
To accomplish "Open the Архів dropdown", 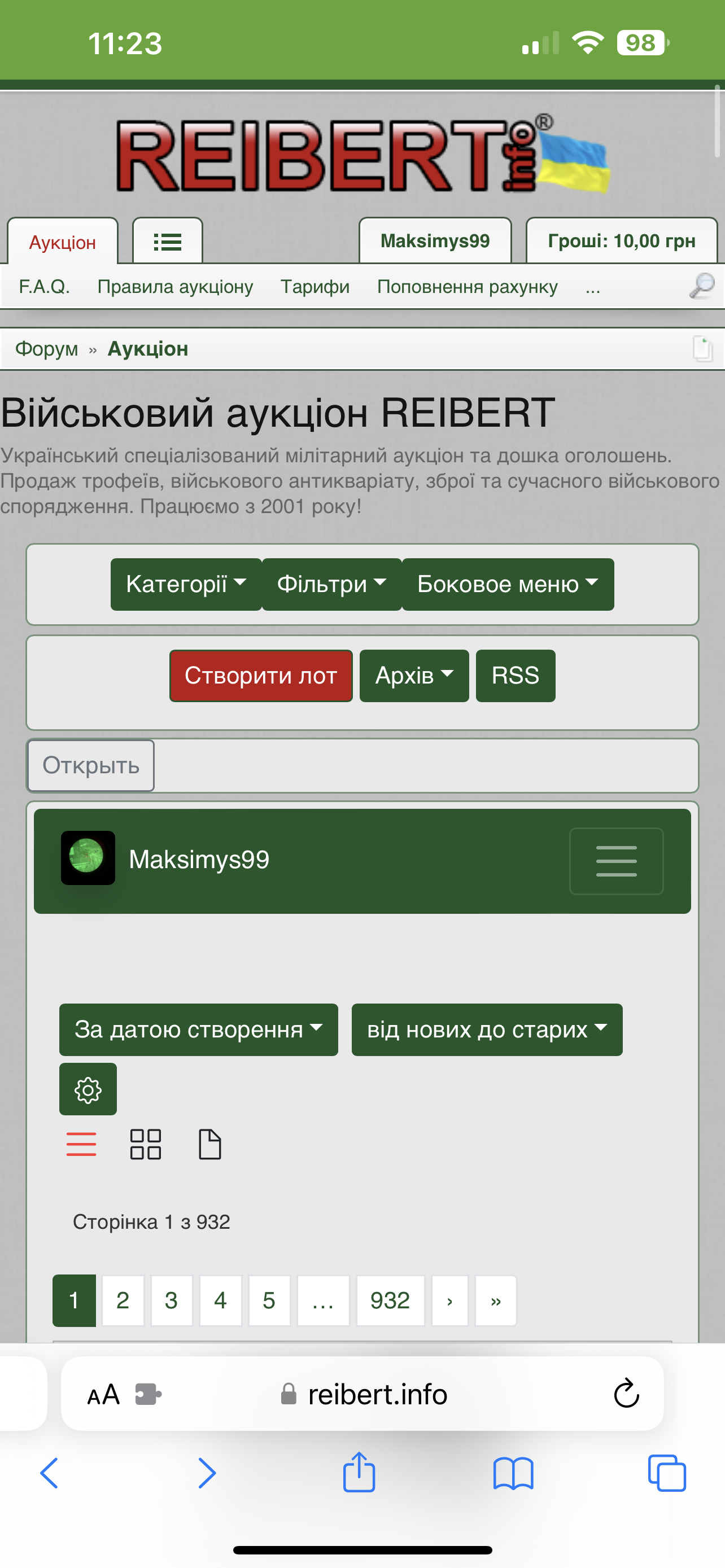I will (x=414, y=676).
